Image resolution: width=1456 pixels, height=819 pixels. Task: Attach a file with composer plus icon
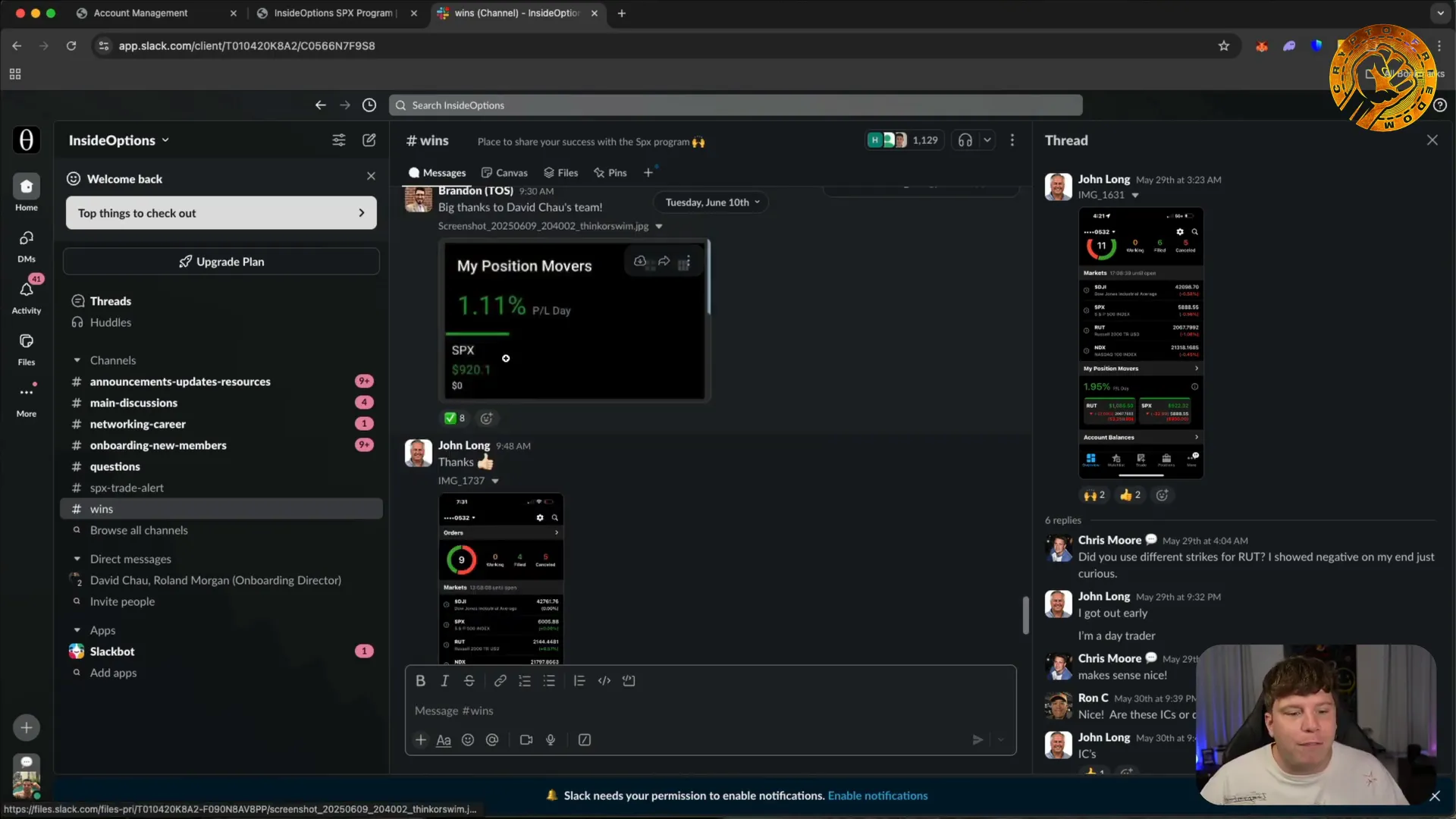pos(421,740)
